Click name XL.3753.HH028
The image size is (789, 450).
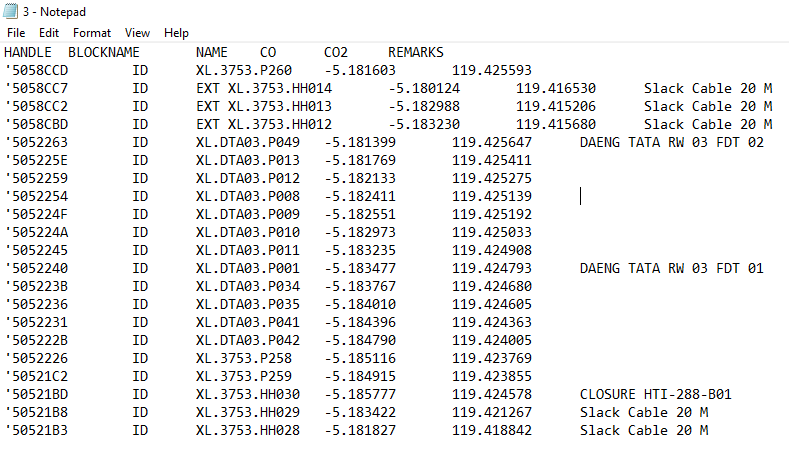coord(248,430)
